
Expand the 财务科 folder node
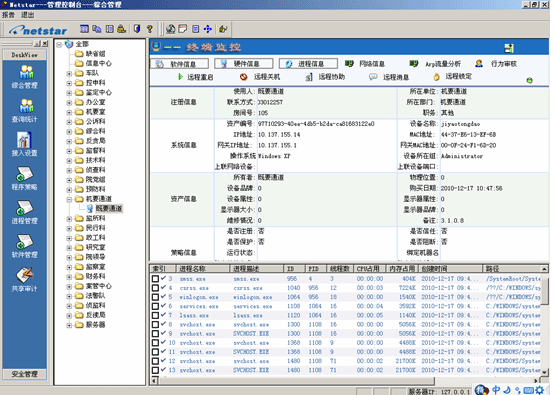click(x=69, y=277)
